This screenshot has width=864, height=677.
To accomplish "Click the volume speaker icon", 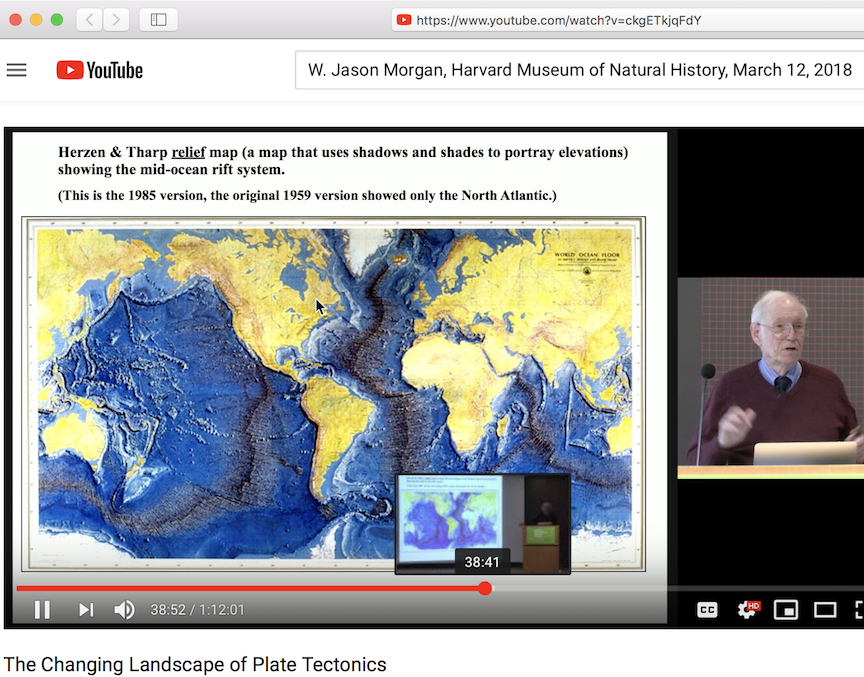I will click(x=123, y=609).
